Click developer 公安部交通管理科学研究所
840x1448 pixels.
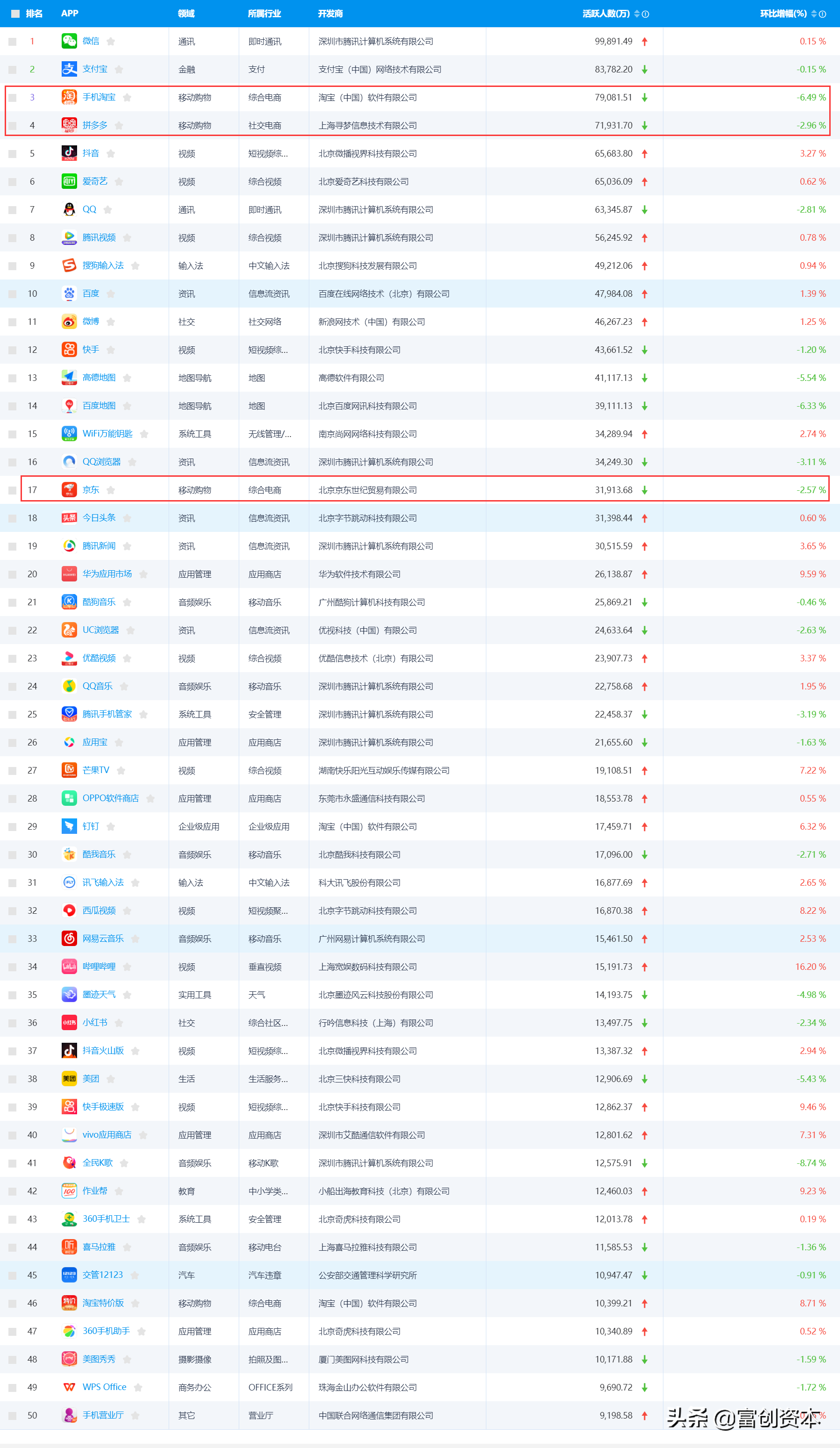point(368,1275)
